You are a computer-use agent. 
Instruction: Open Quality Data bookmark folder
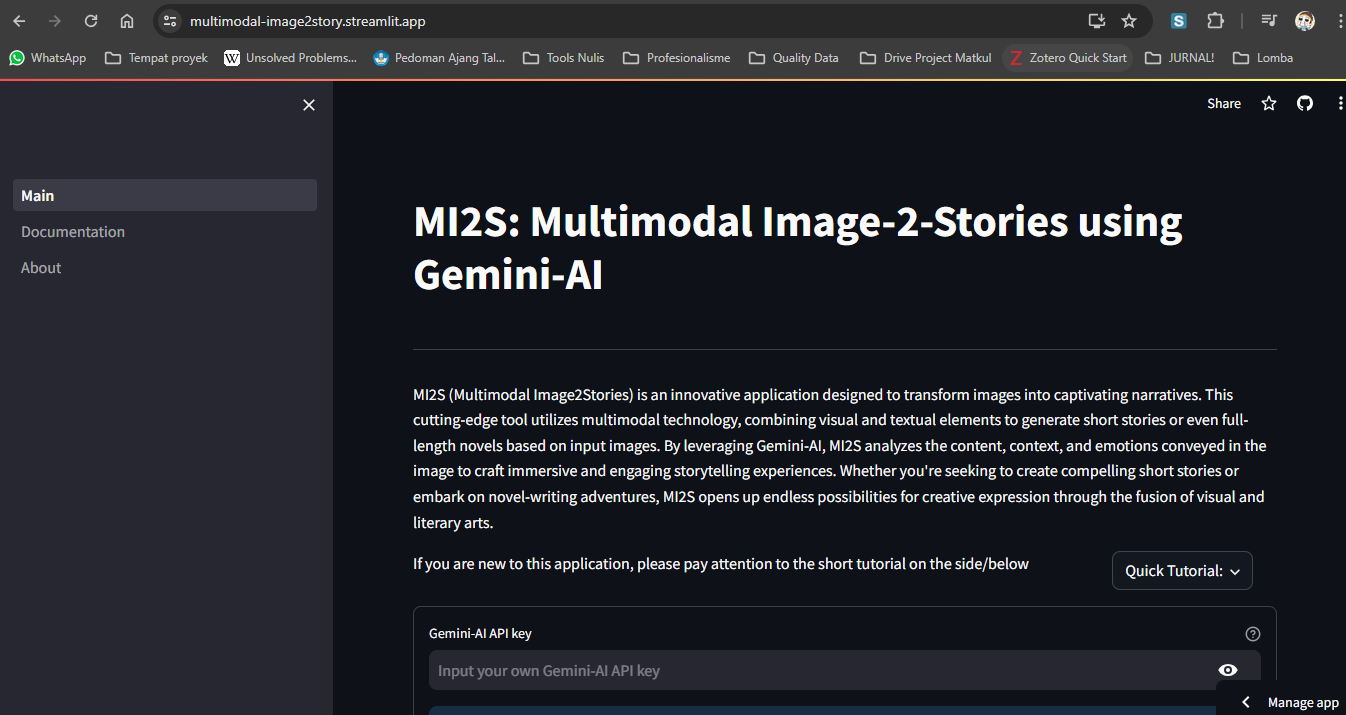click(794, 58)
